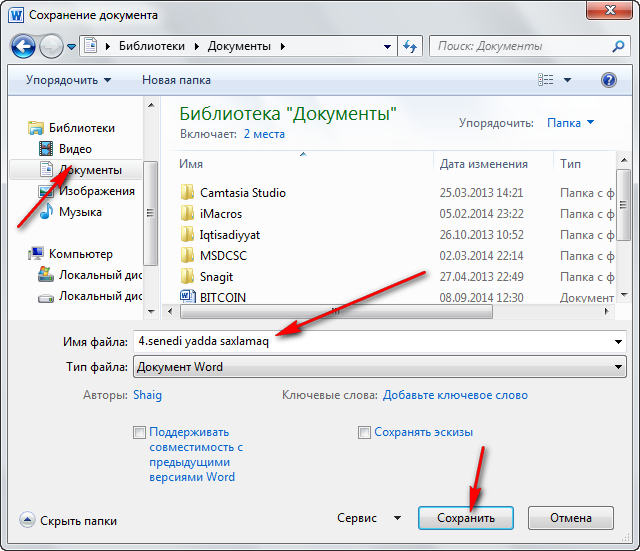Click the Camtasia Studio folder icon
The image size is (640, 551).
pos(187,192)
